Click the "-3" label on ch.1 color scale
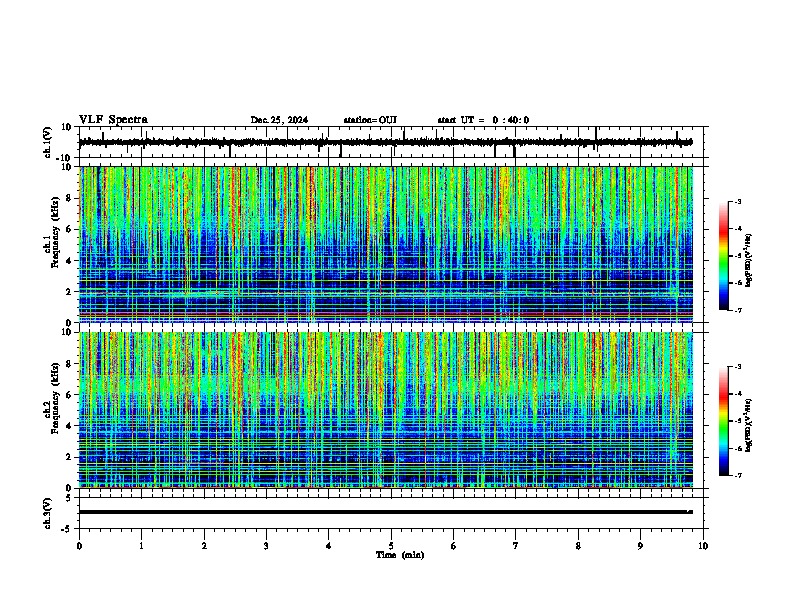Image resolution: width=792 pixels, height=612 pixels. point(737,201)
